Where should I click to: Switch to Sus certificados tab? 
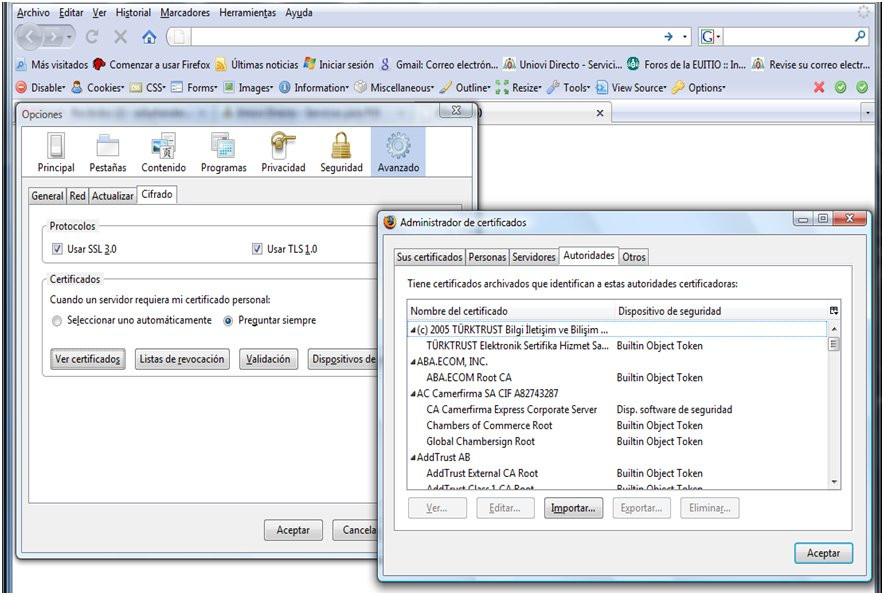click(x=430, y=257)
